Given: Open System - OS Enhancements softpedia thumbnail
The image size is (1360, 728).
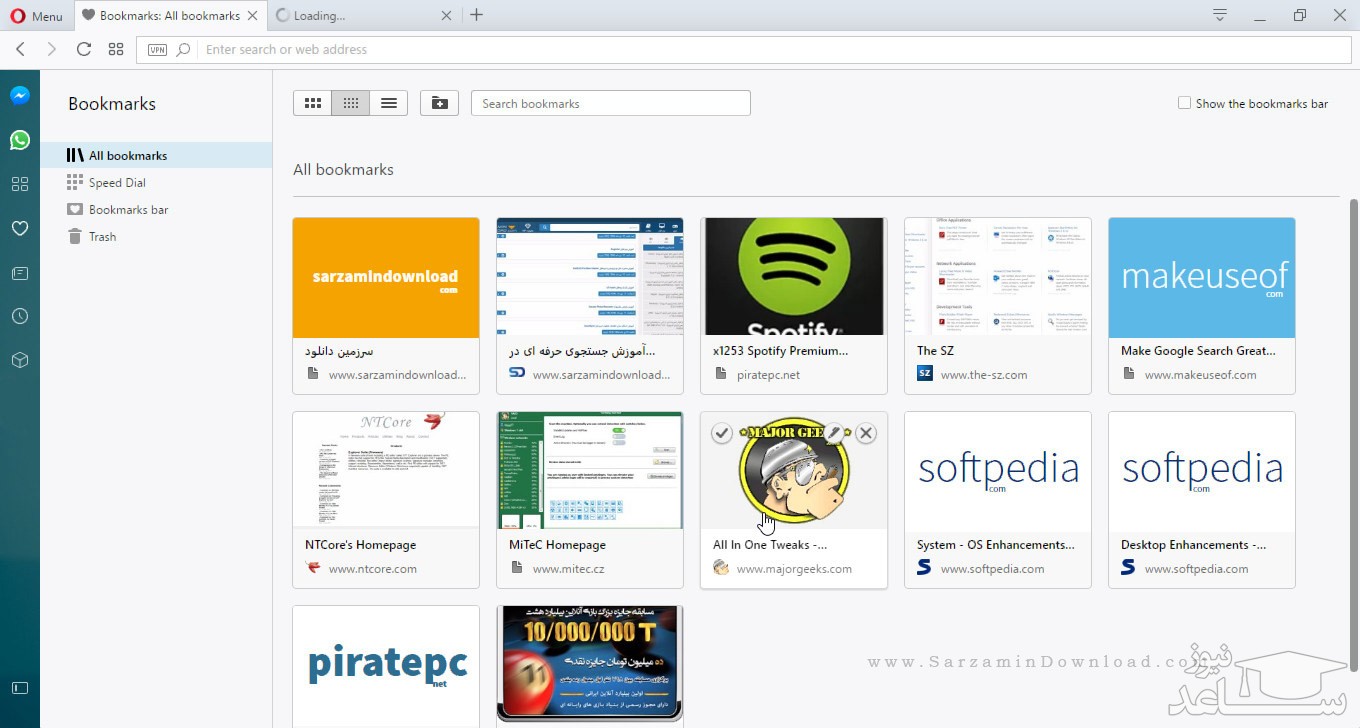Looking at the screenshot, I should pyautogui.click(x=998, y=470).
